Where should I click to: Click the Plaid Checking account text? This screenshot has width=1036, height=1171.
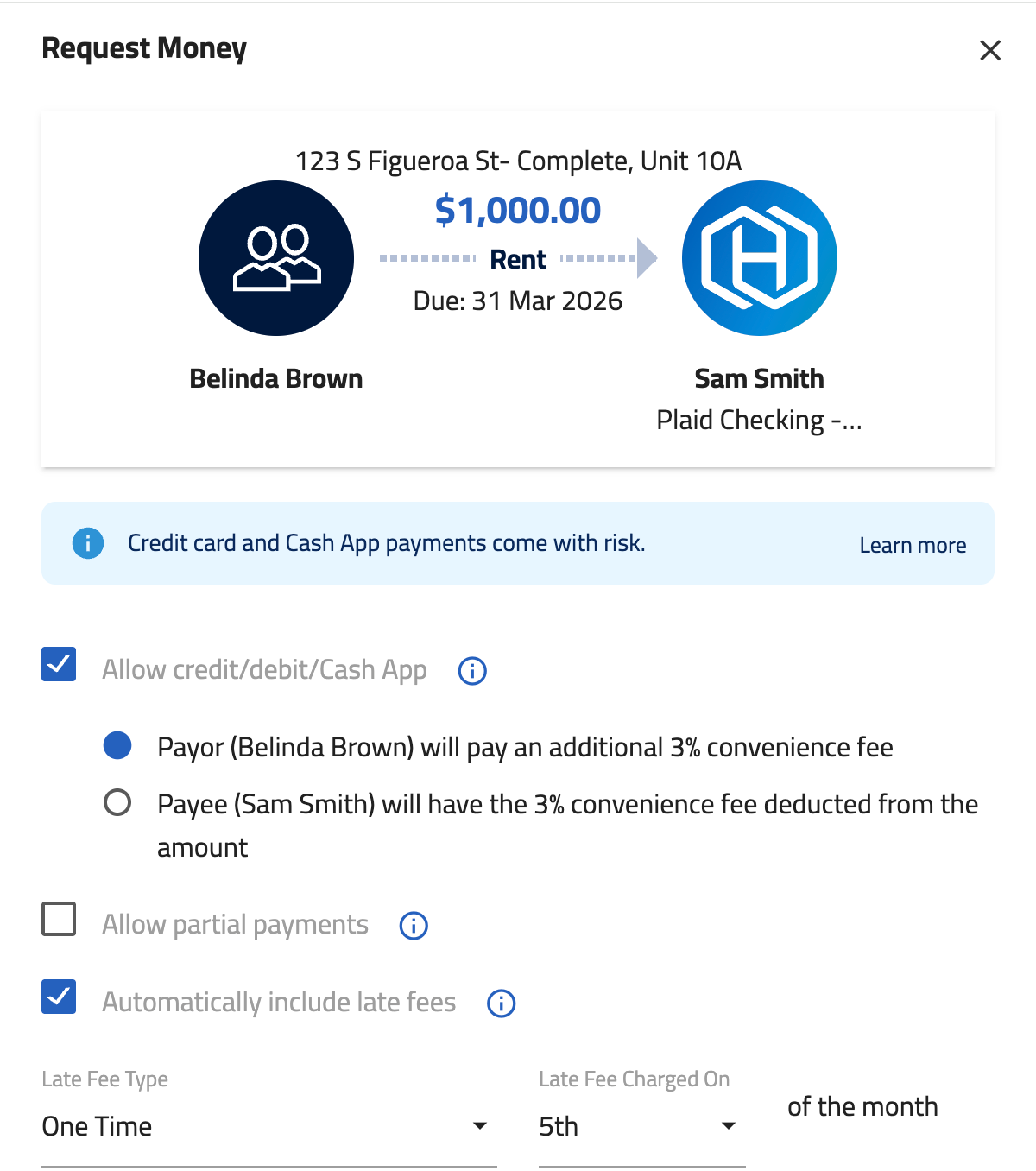760,421
